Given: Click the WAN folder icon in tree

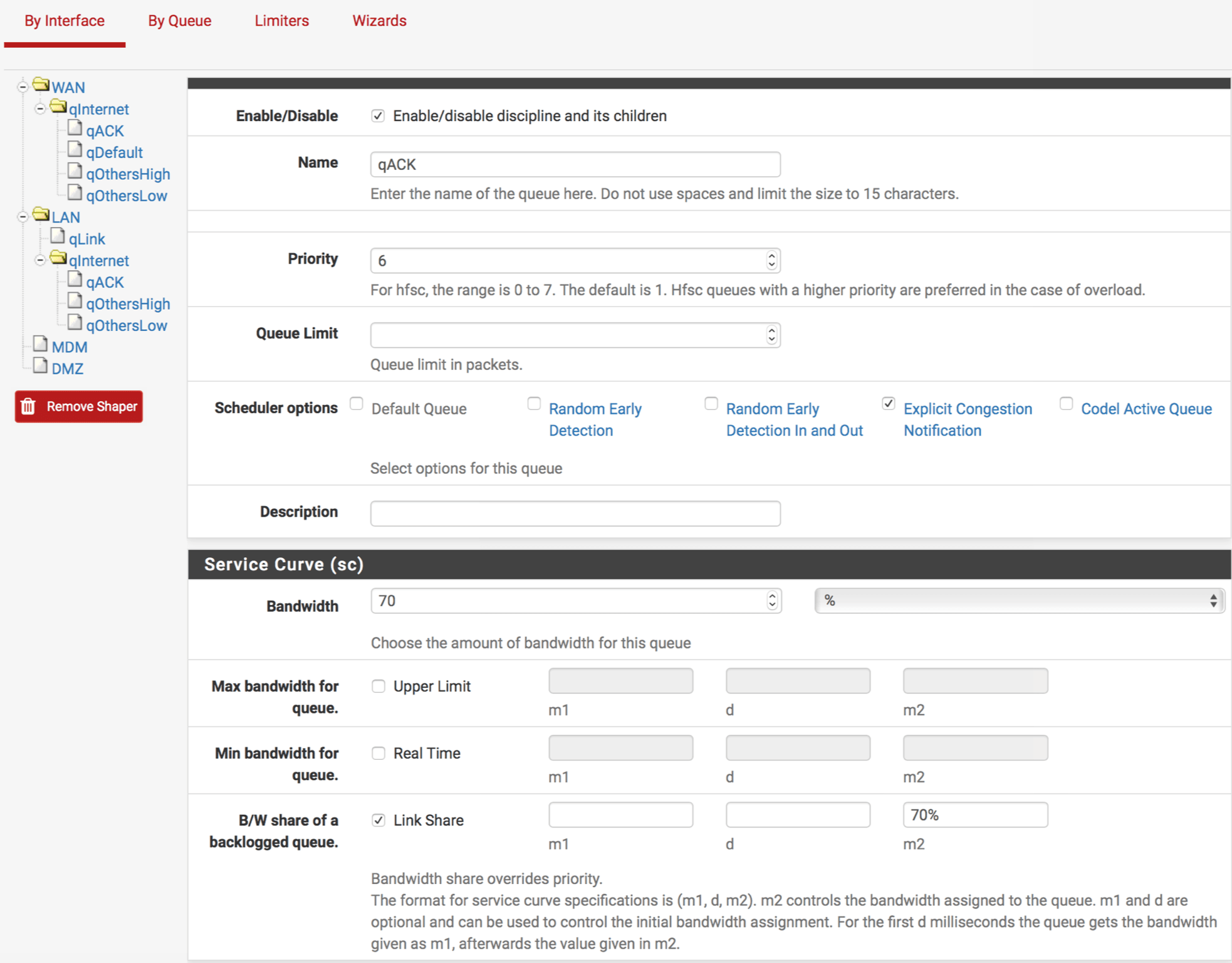Looking at the screenshot, I should pos(41,85).
